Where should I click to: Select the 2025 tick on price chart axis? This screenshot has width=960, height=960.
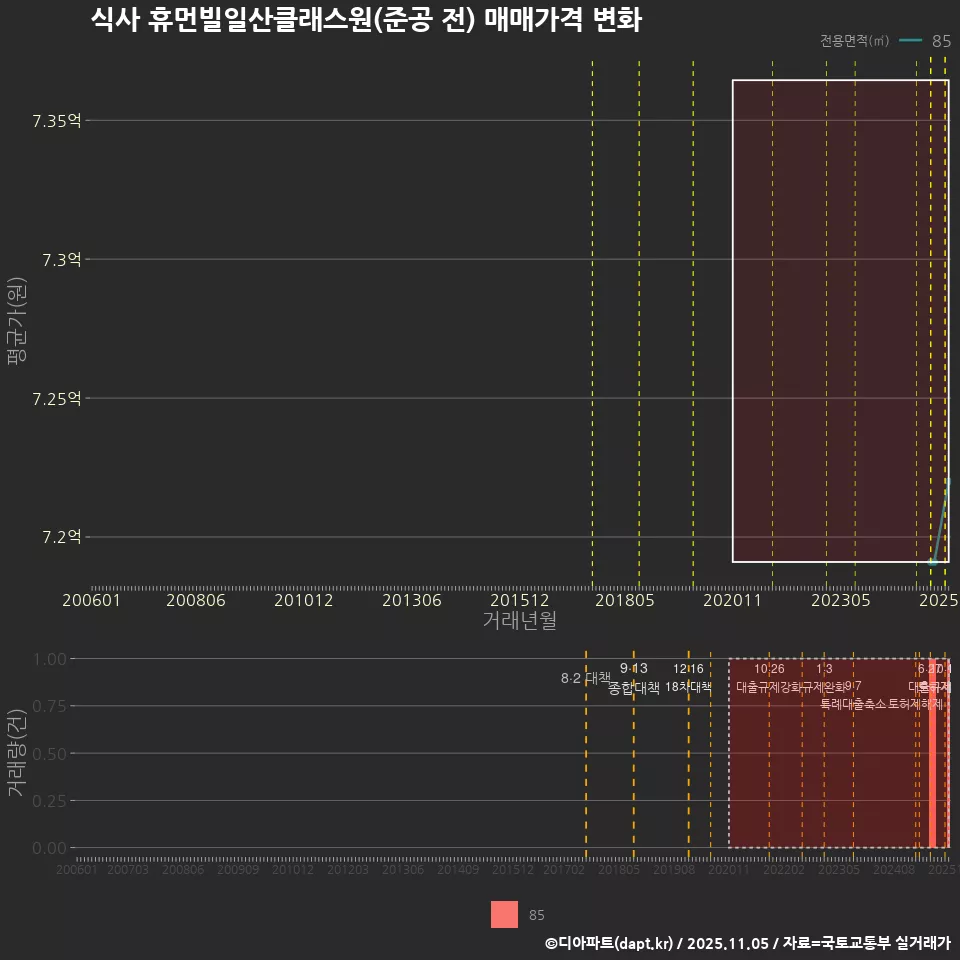[938, 600]
